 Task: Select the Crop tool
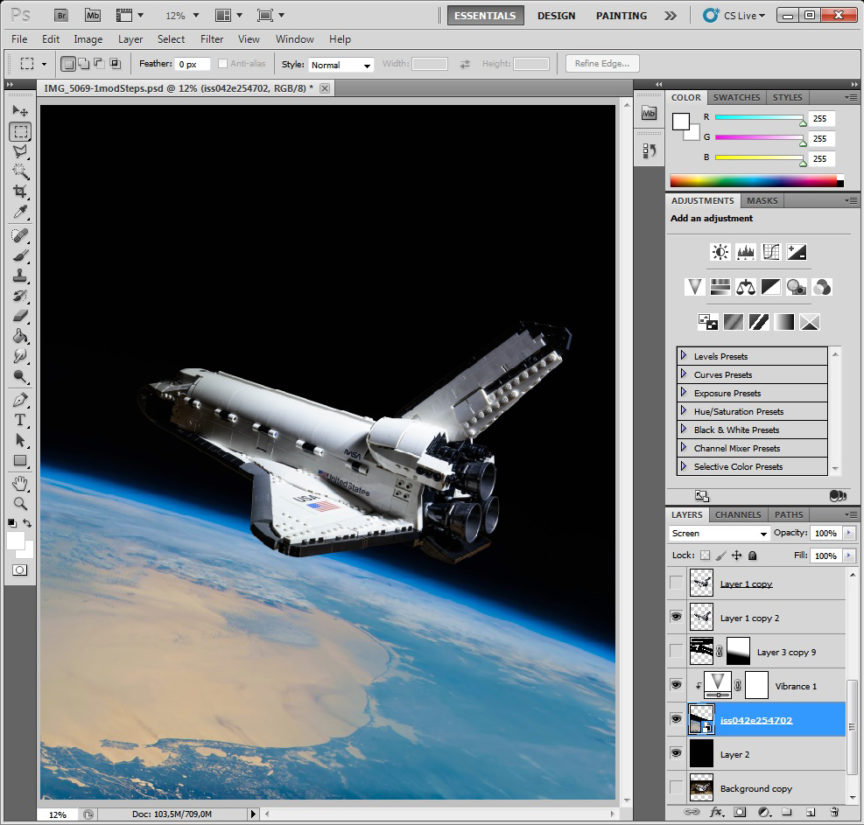pos(20,192)
